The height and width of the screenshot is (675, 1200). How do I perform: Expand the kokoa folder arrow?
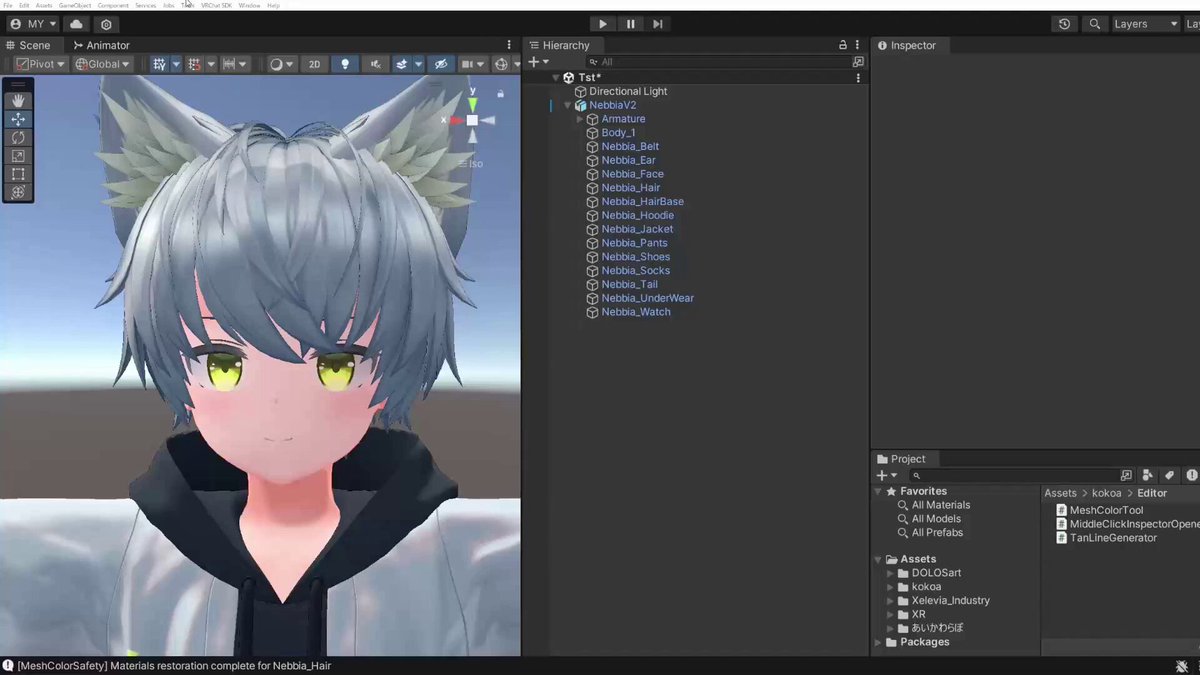(x=891, y=587)
